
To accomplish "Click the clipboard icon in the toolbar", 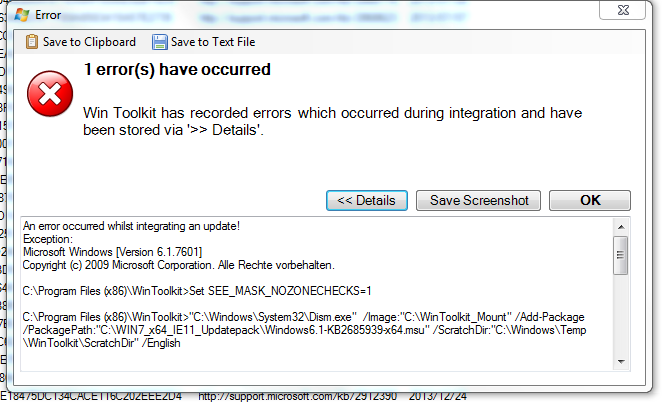I will (x=32, y=42).
